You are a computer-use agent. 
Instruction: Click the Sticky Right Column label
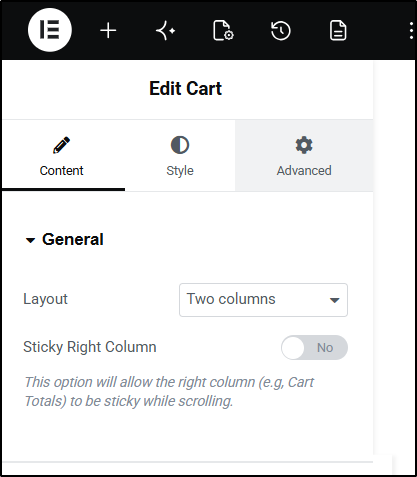[x=90, y=347]
